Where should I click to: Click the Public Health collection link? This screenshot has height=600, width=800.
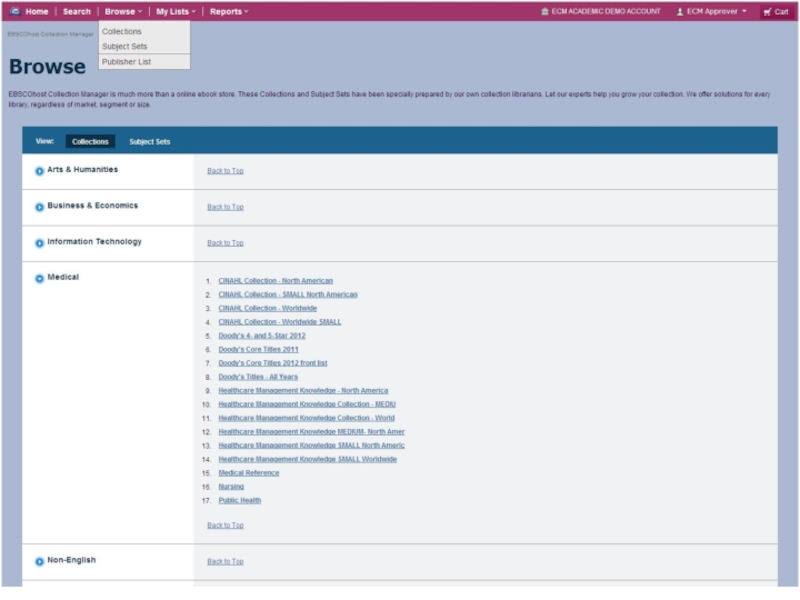(239, 501)
